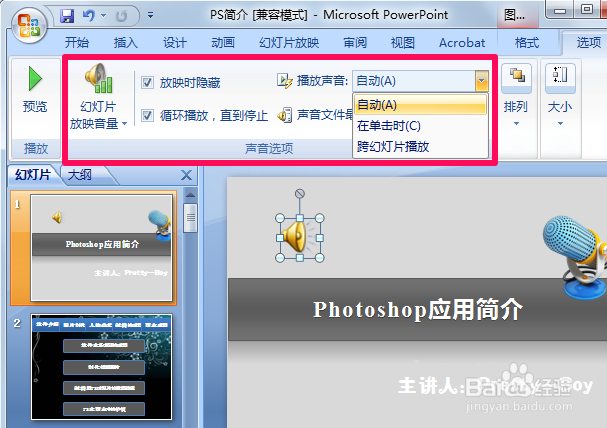Click the 图... contextual tools header
Screen dimensions: 607x428
(x=518, y=15)
